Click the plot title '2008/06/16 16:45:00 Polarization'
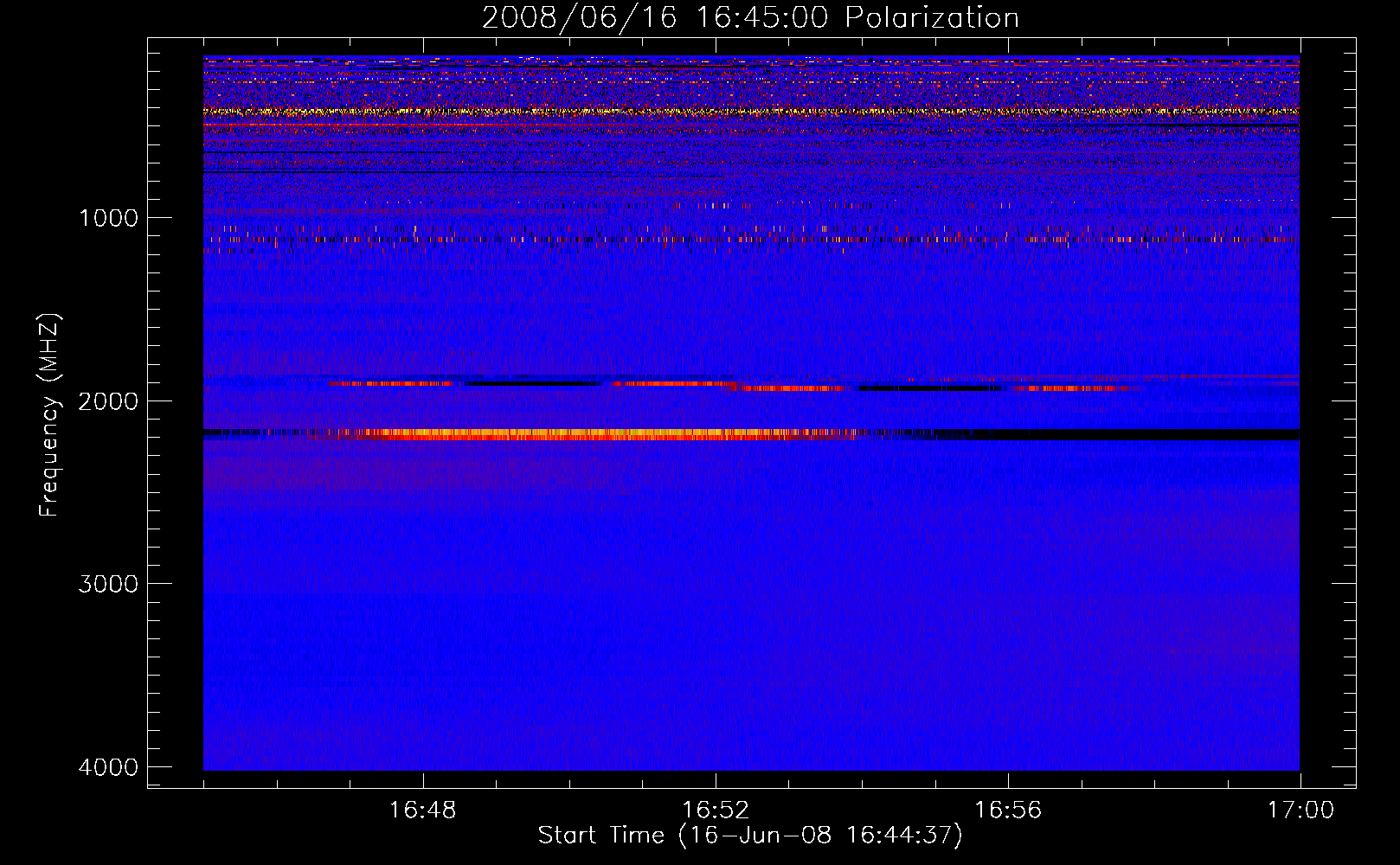 (x=750, y=18)
